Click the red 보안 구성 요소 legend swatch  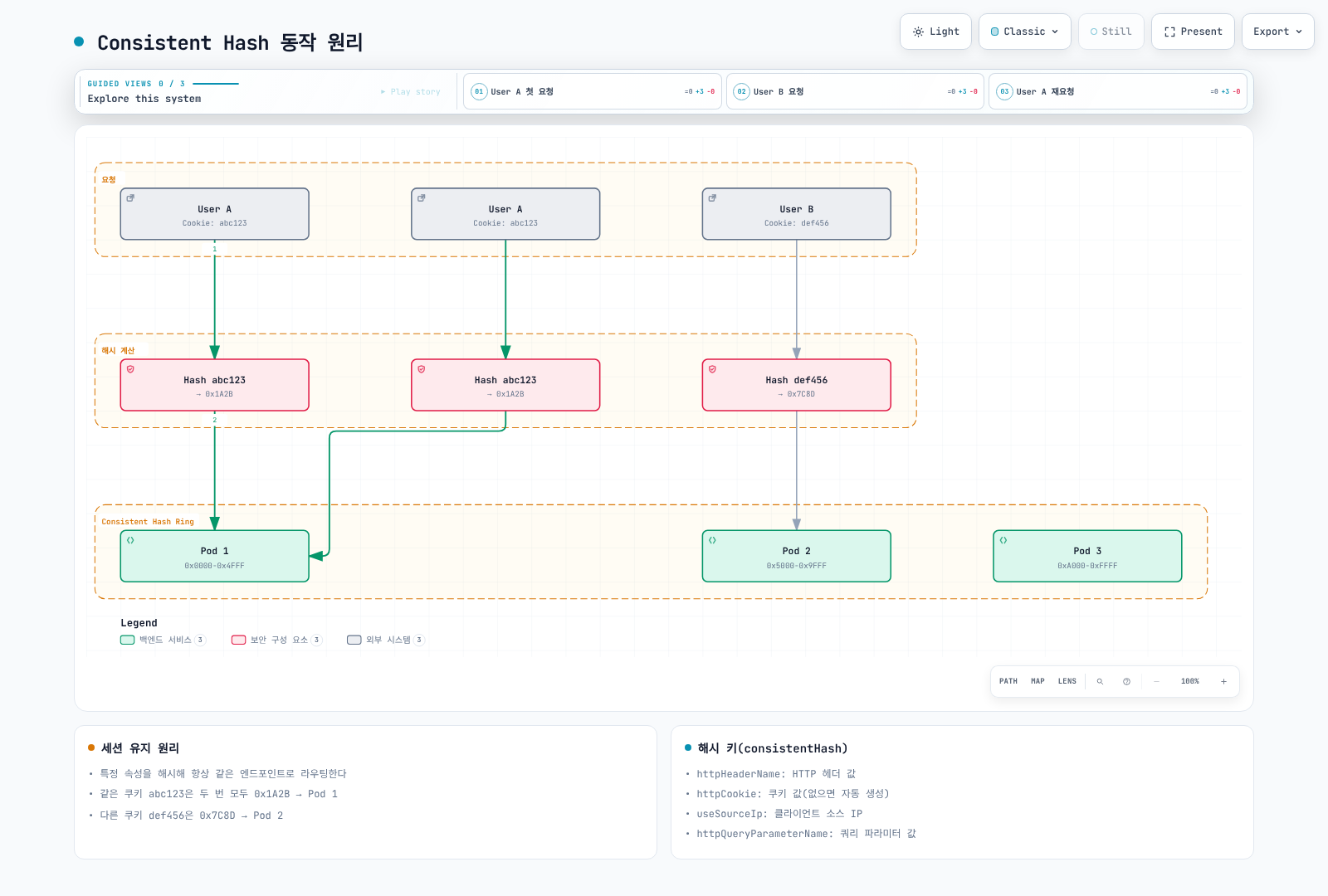(x=238, y=640)
